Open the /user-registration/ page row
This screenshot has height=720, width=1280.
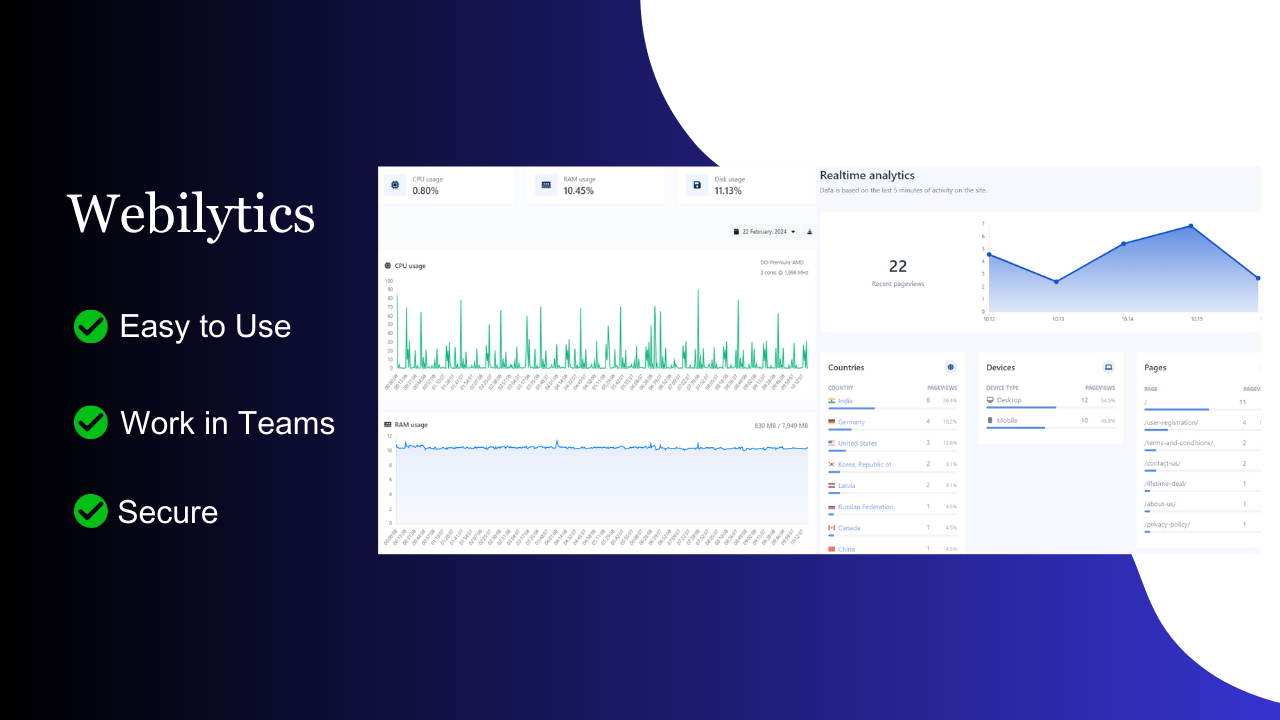1202,422
